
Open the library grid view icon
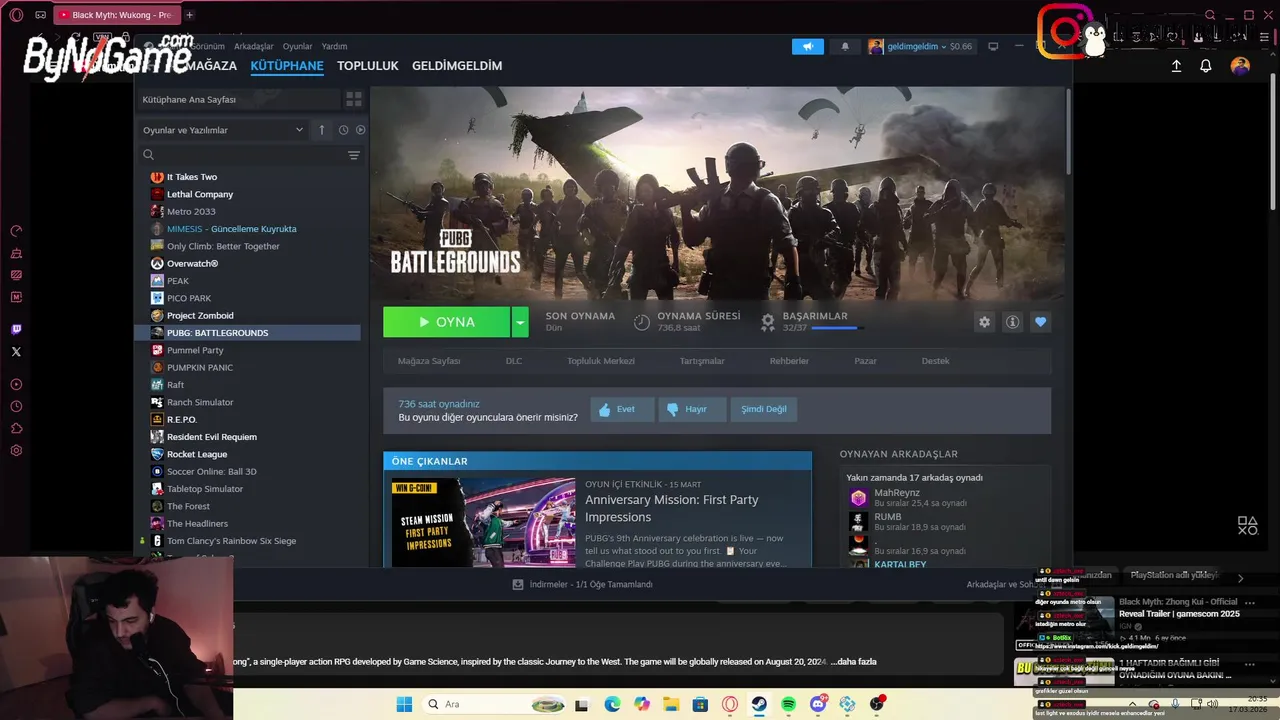point(353,99)
